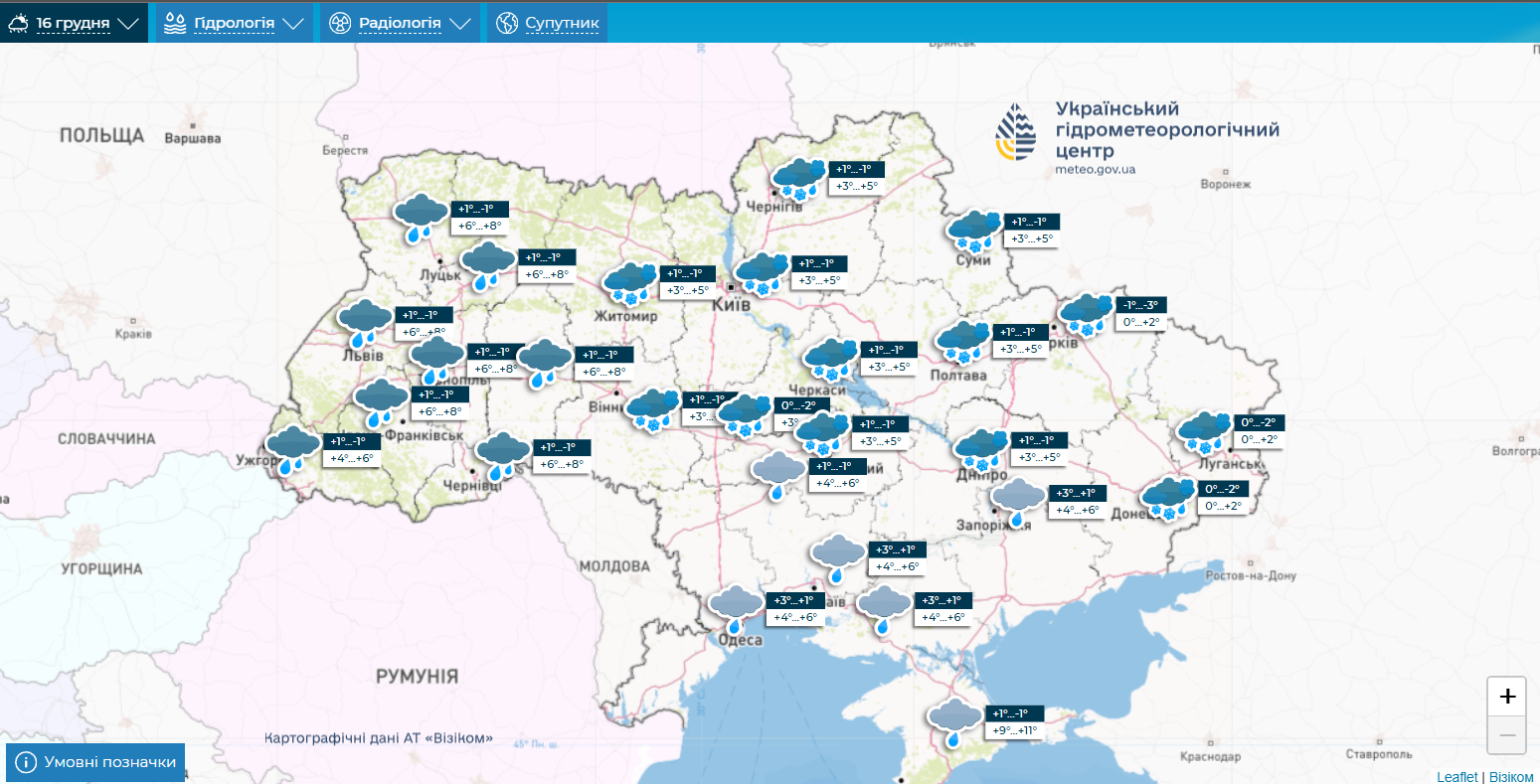Open the Leaflet attribution link
The height and width of the screenshot is (784, 1540).
pos(1456,776)
